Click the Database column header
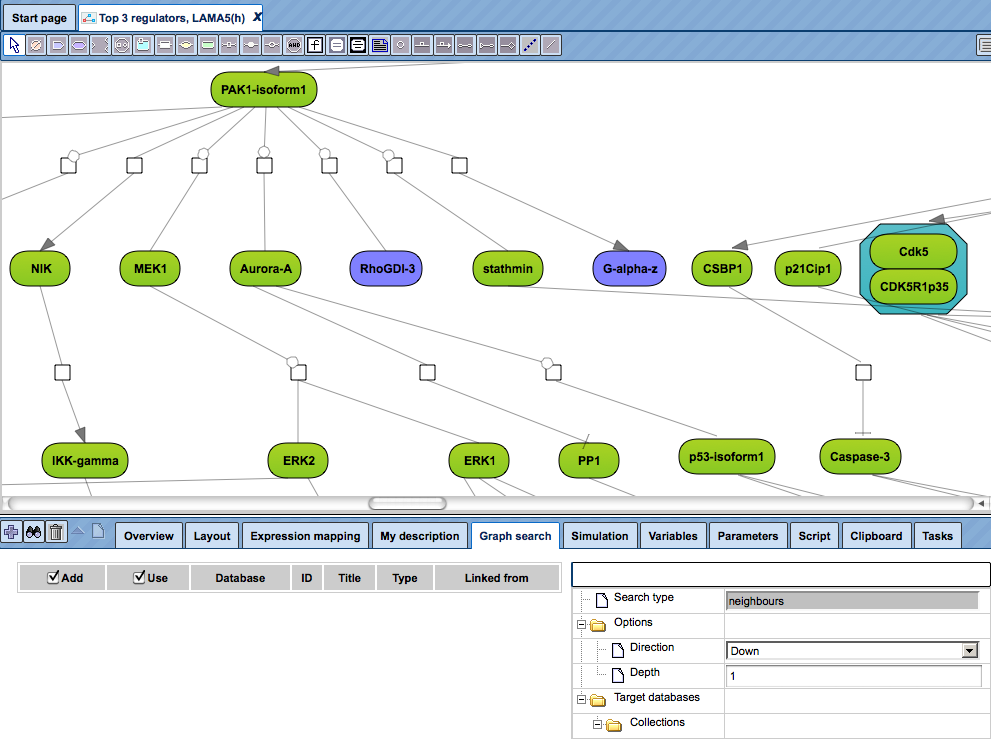Viewport: 991px width, 739px height. click(x=240, y=578)
